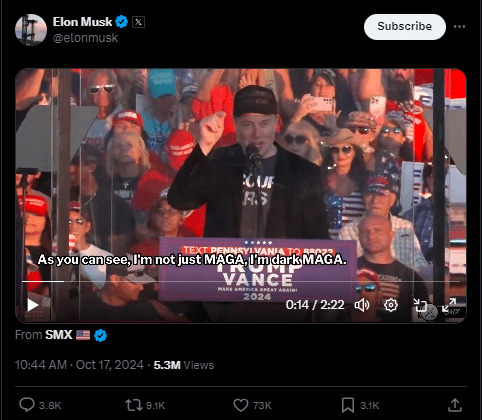Mute the video with speaker icon
The width and height of the screenshot is (482, 420).
point(362,305)
